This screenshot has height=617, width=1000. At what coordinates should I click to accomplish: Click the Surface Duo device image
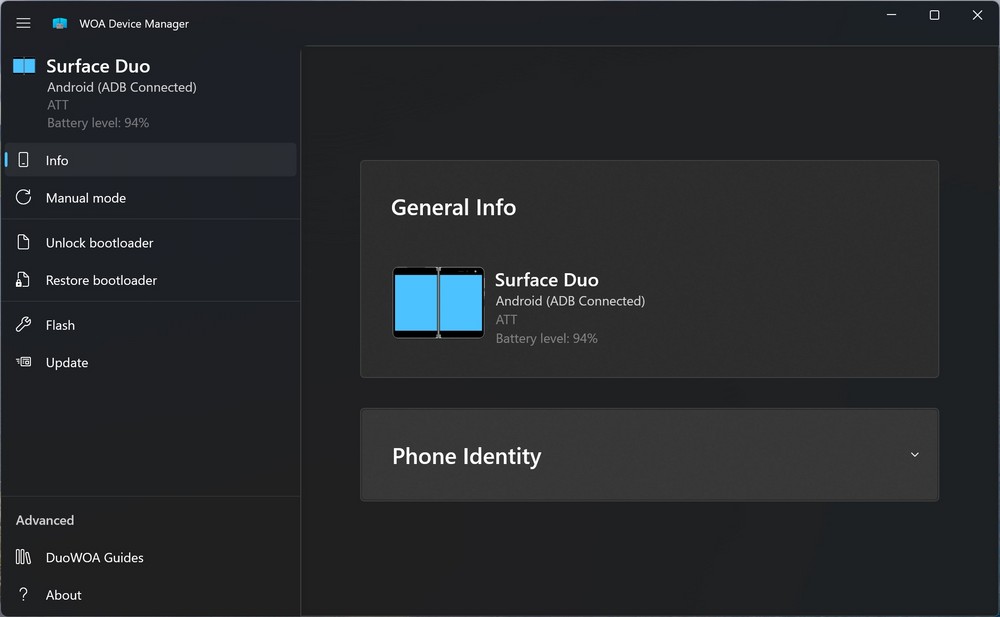(x=438, y=302)
